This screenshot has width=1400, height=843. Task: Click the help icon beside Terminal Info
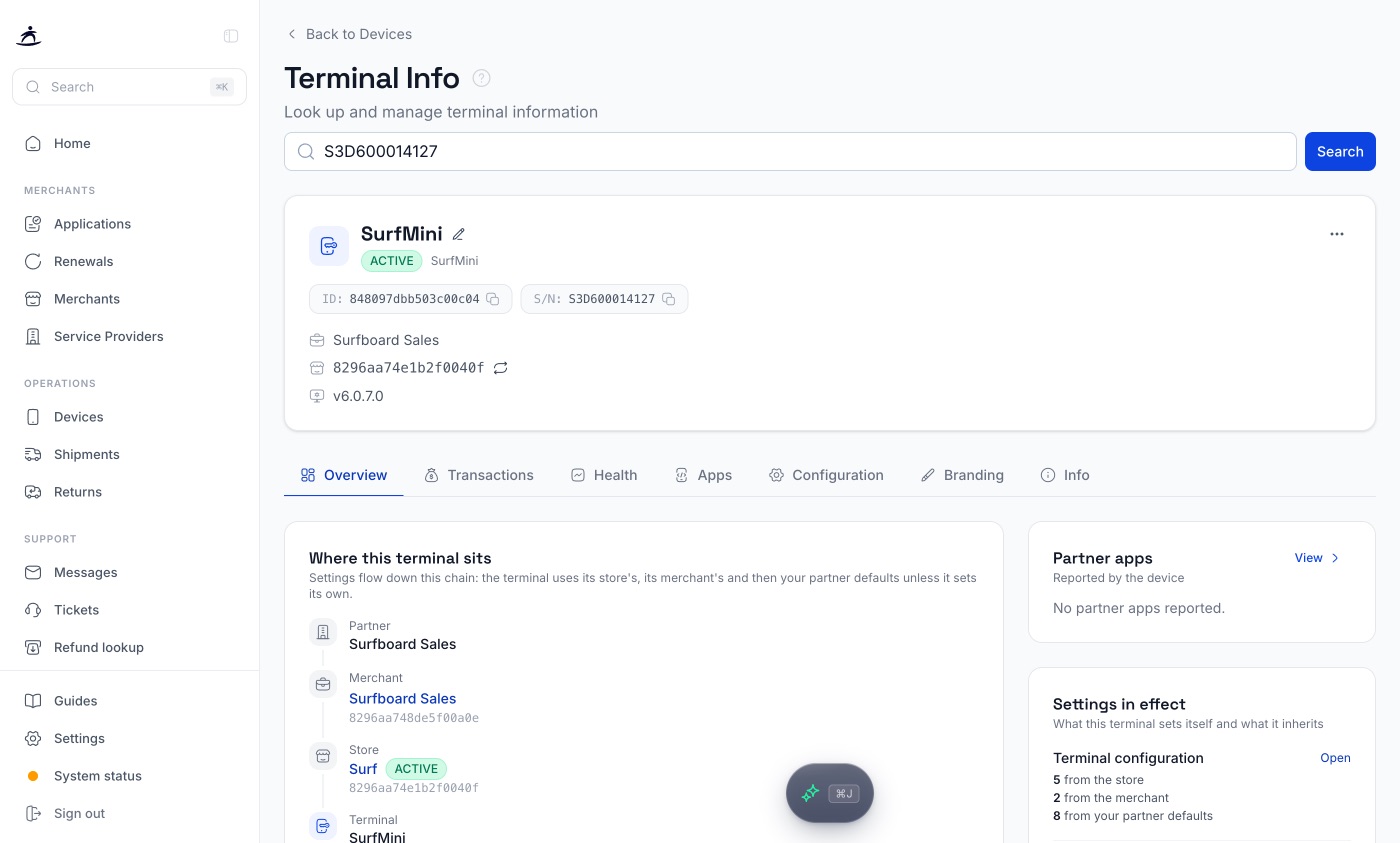(481, 78)
